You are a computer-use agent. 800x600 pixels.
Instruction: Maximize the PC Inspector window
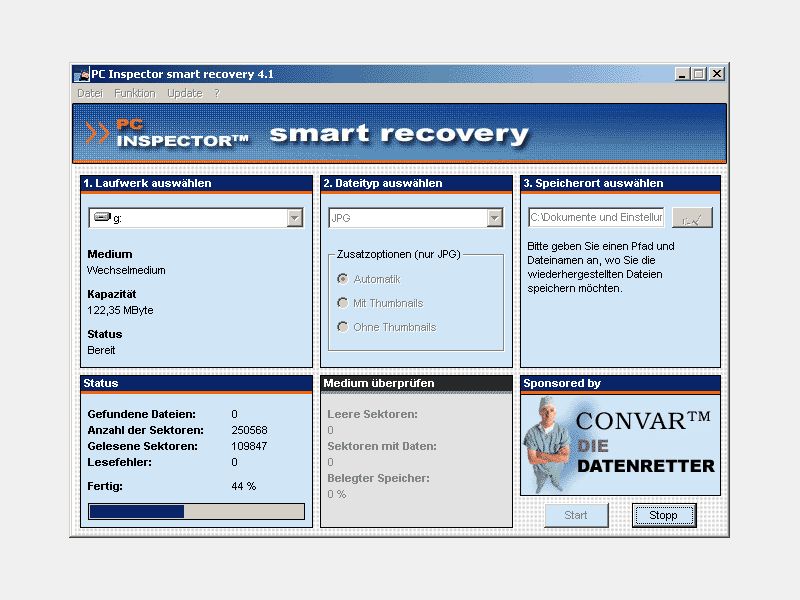coord(698,74)
